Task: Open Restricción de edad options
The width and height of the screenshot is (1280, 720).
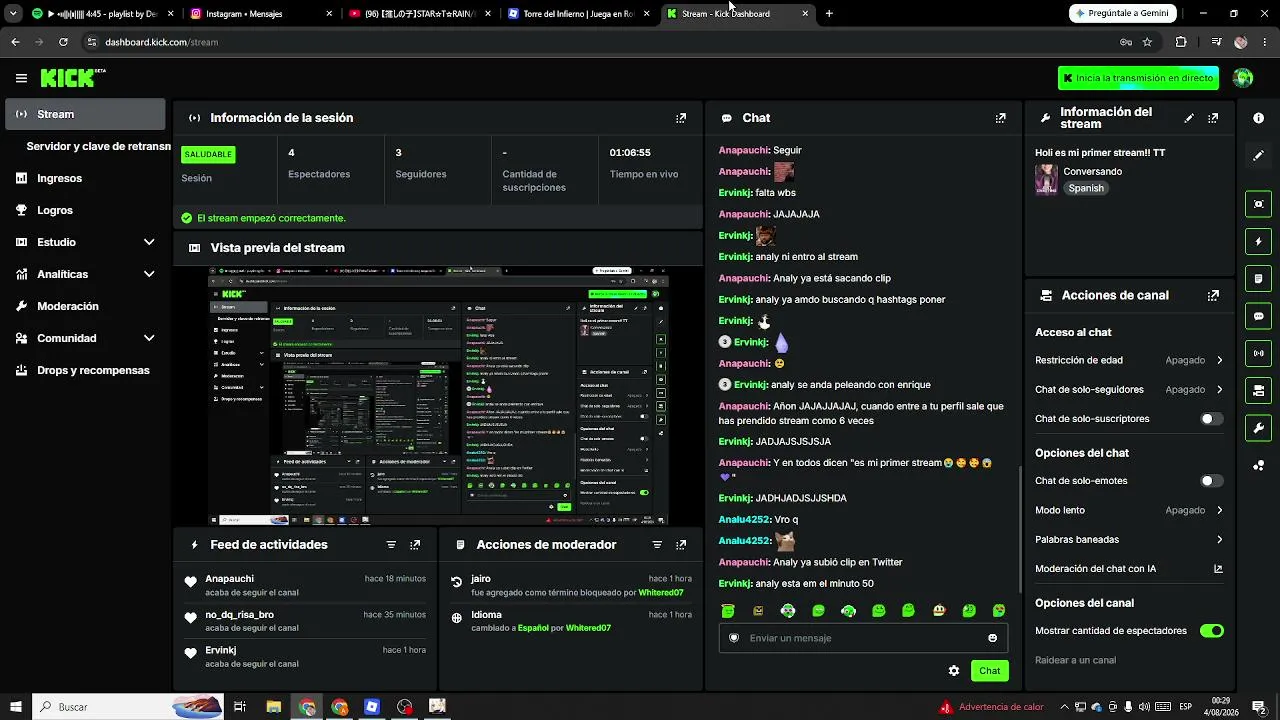Action: click(x=1129, y=360)
